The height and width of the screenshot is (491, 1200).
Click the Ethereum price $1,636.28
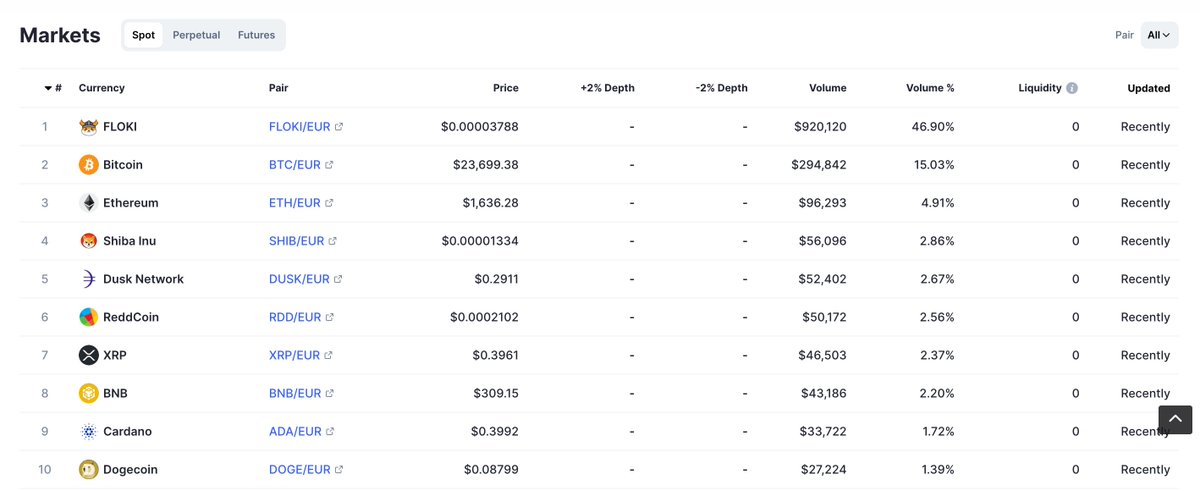point(490,203)
